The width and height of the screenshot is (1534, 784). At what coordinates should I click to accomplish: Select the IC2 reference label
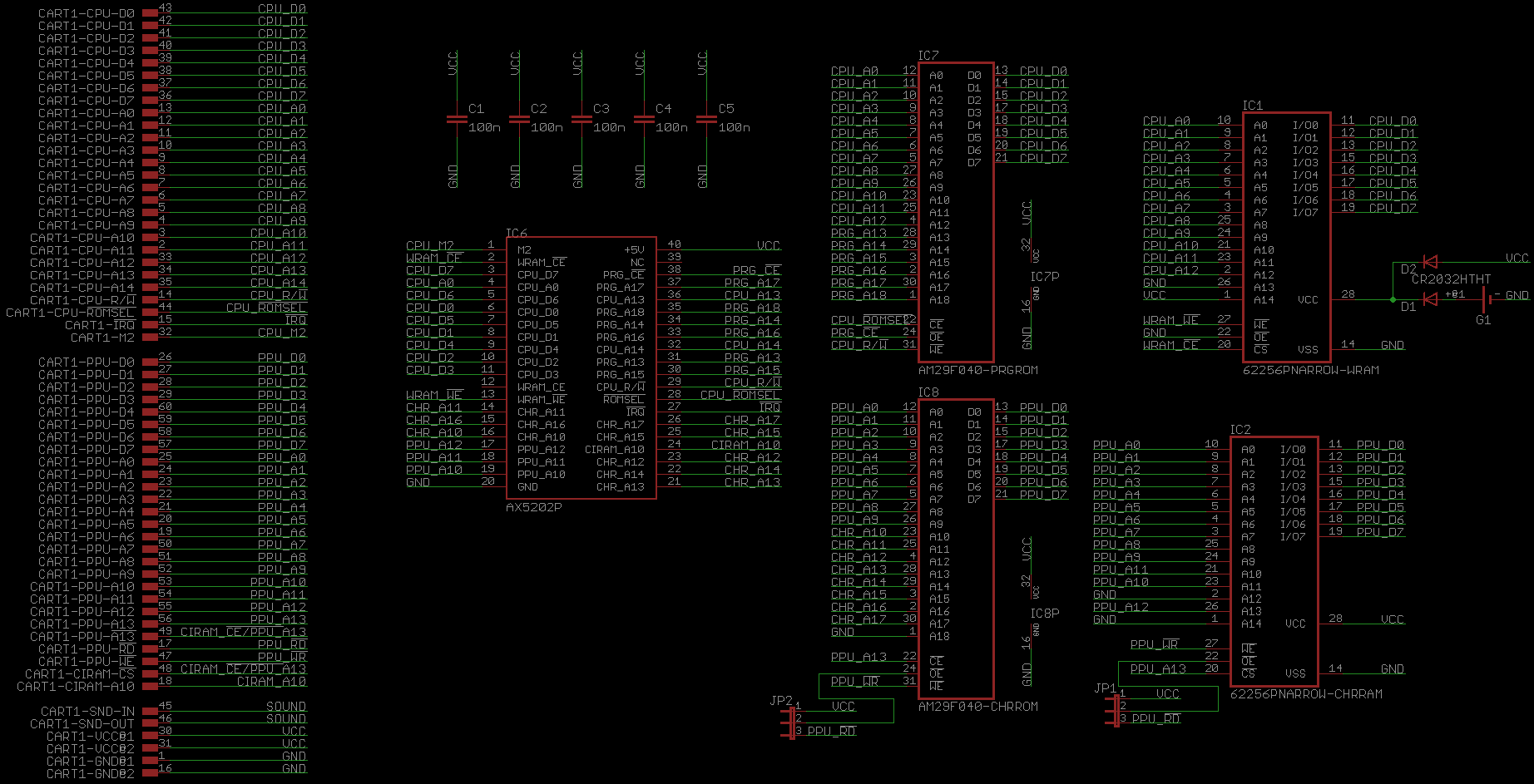pos(1240,430)
